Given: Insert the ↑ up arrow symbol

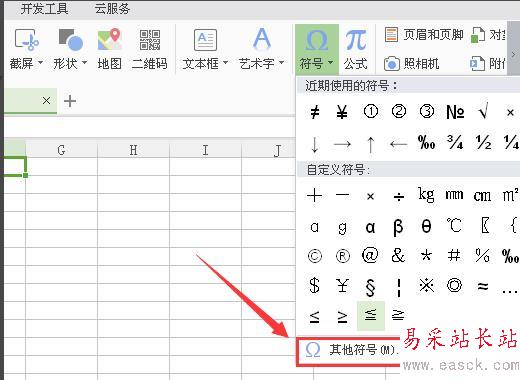Looking at the screenshot, I should click(x=371, y=144).
